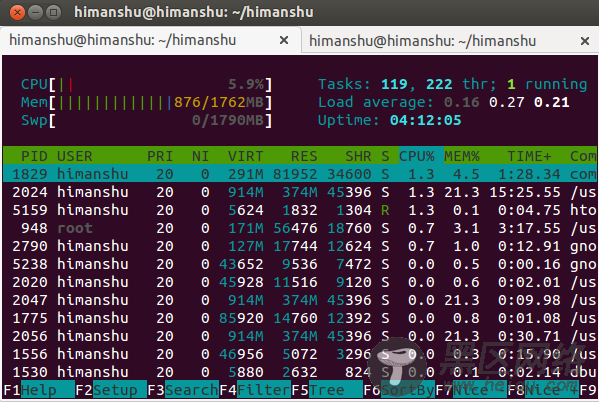Screen dimensions: 599x402
Task: Sort by VIRT column header
Action: 245,156
